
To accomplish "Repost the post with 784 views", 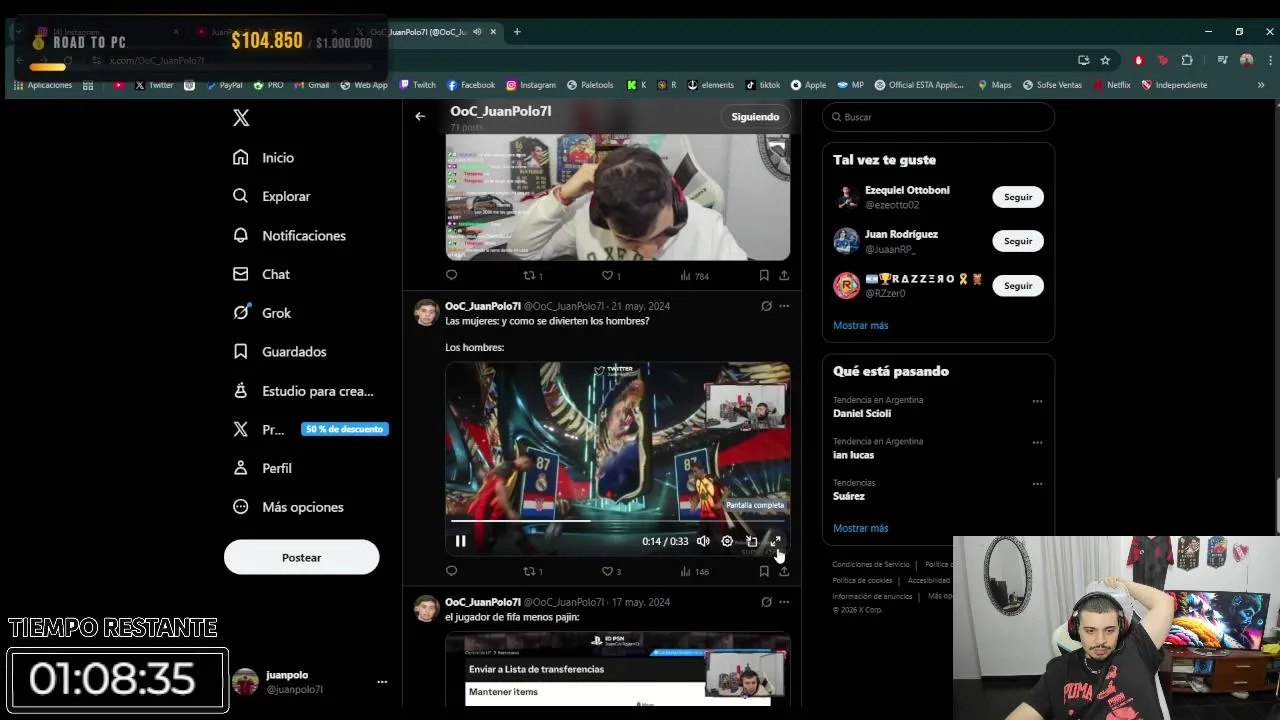I will pyautogui.click(x=533, y=275).
